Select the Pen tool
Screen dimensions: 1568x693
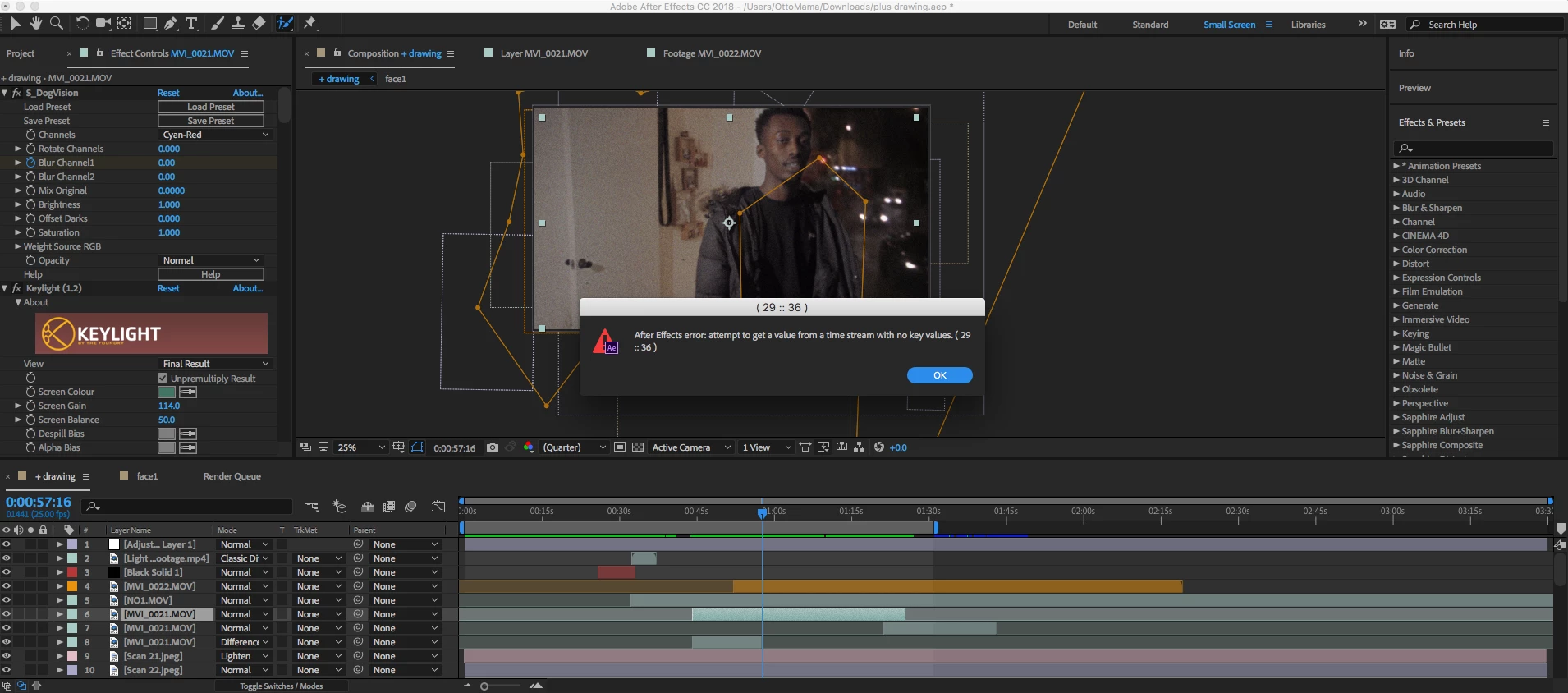171,24
